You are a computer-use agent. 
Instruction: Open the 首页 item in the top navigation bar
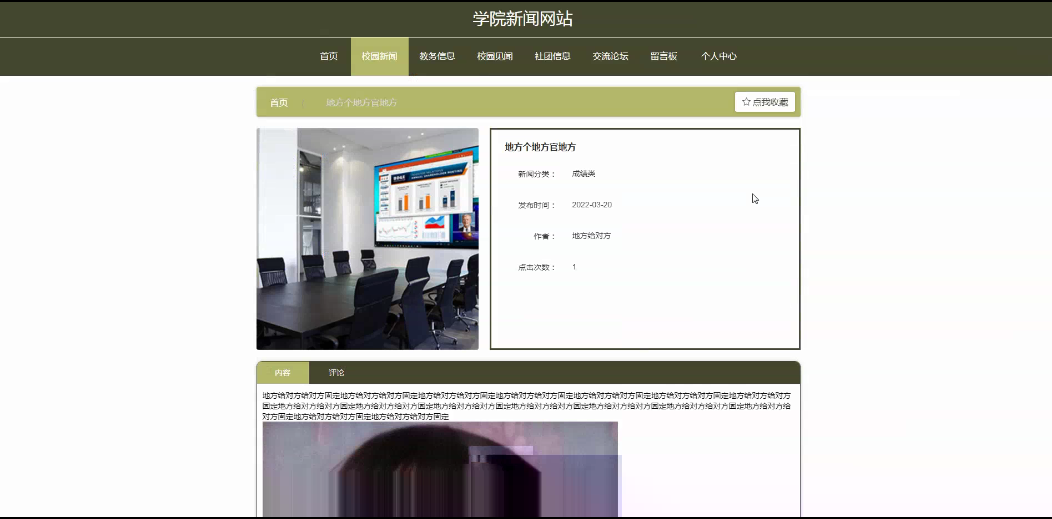pos(329,56)
